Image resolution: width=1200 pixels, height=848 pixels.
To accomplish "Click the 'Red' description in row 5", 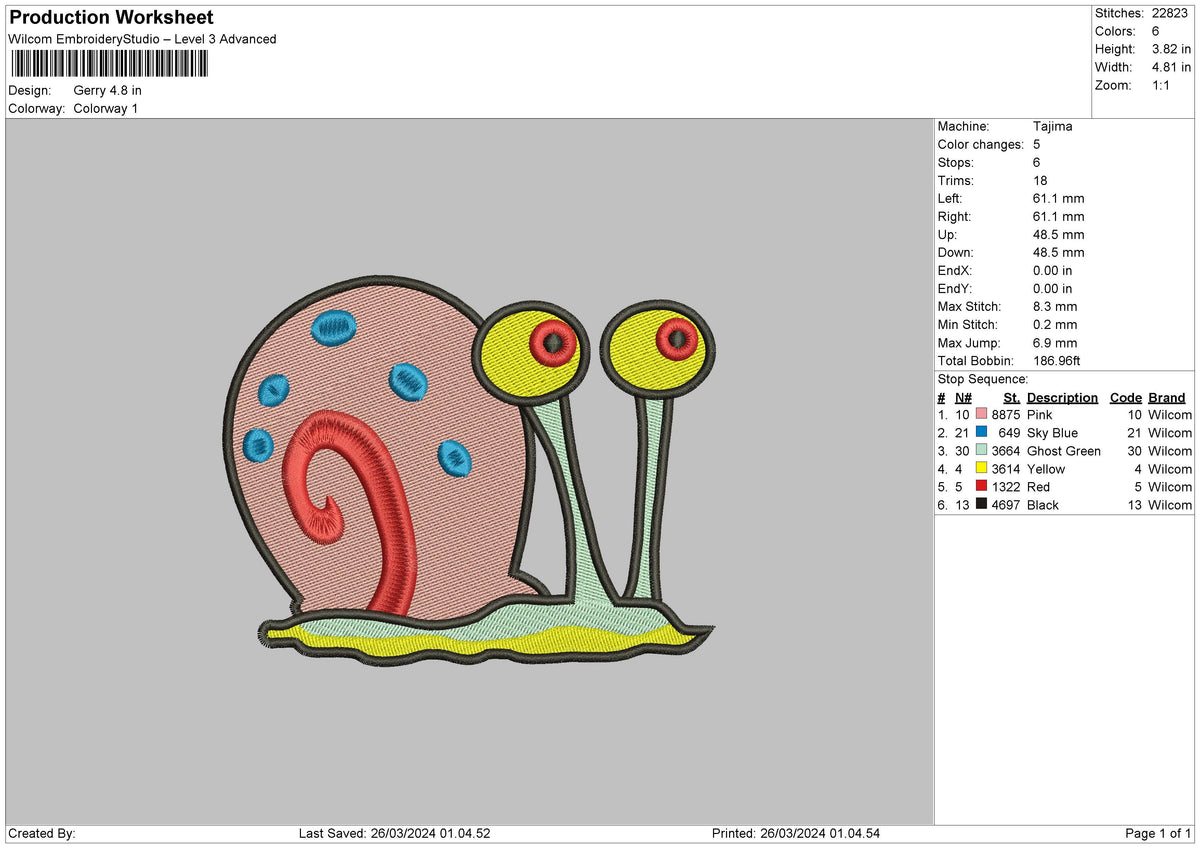I will (x=1039, y=487).
